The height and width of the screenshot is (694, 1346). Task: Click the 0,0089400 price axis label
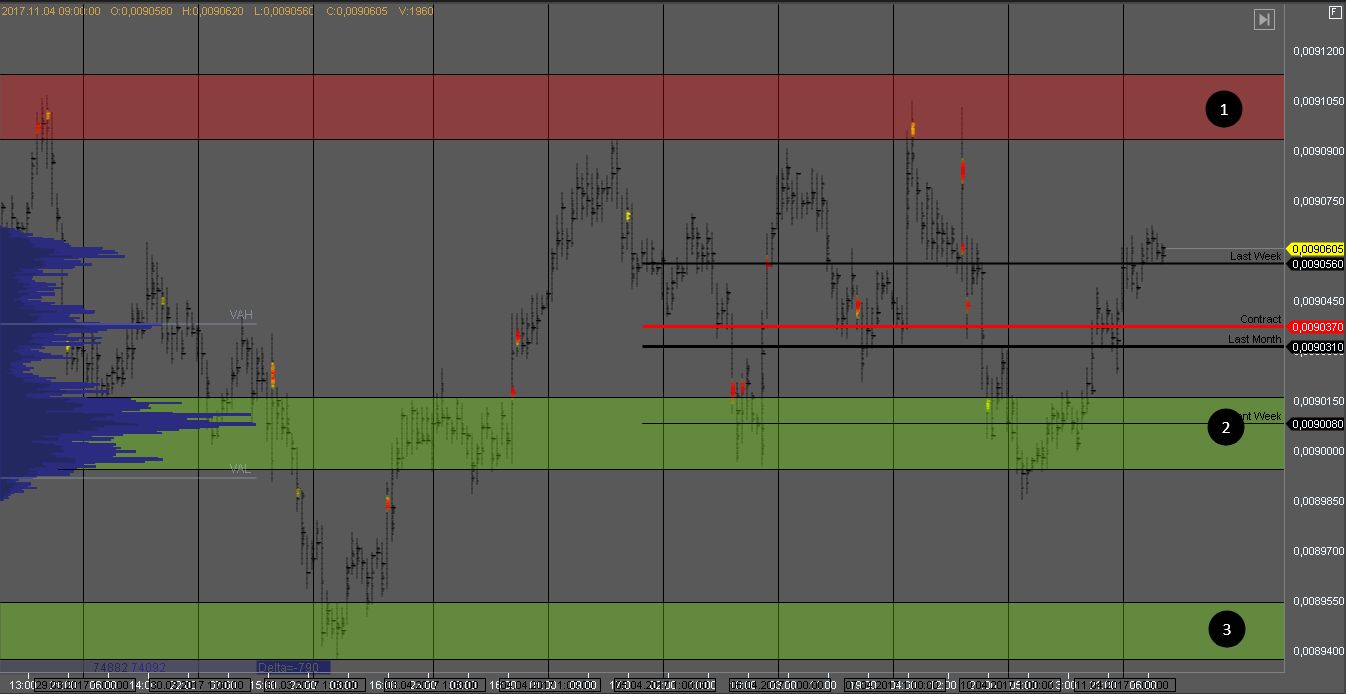coord(1318,651)
